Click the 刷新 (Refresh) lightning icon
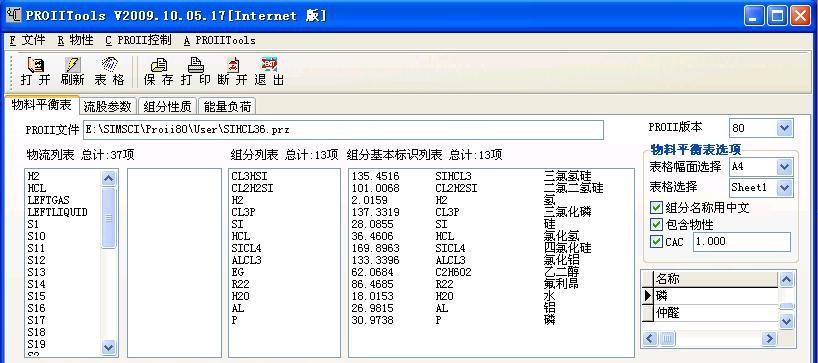This screenshot has width=818, height=363. coord(73,71)
